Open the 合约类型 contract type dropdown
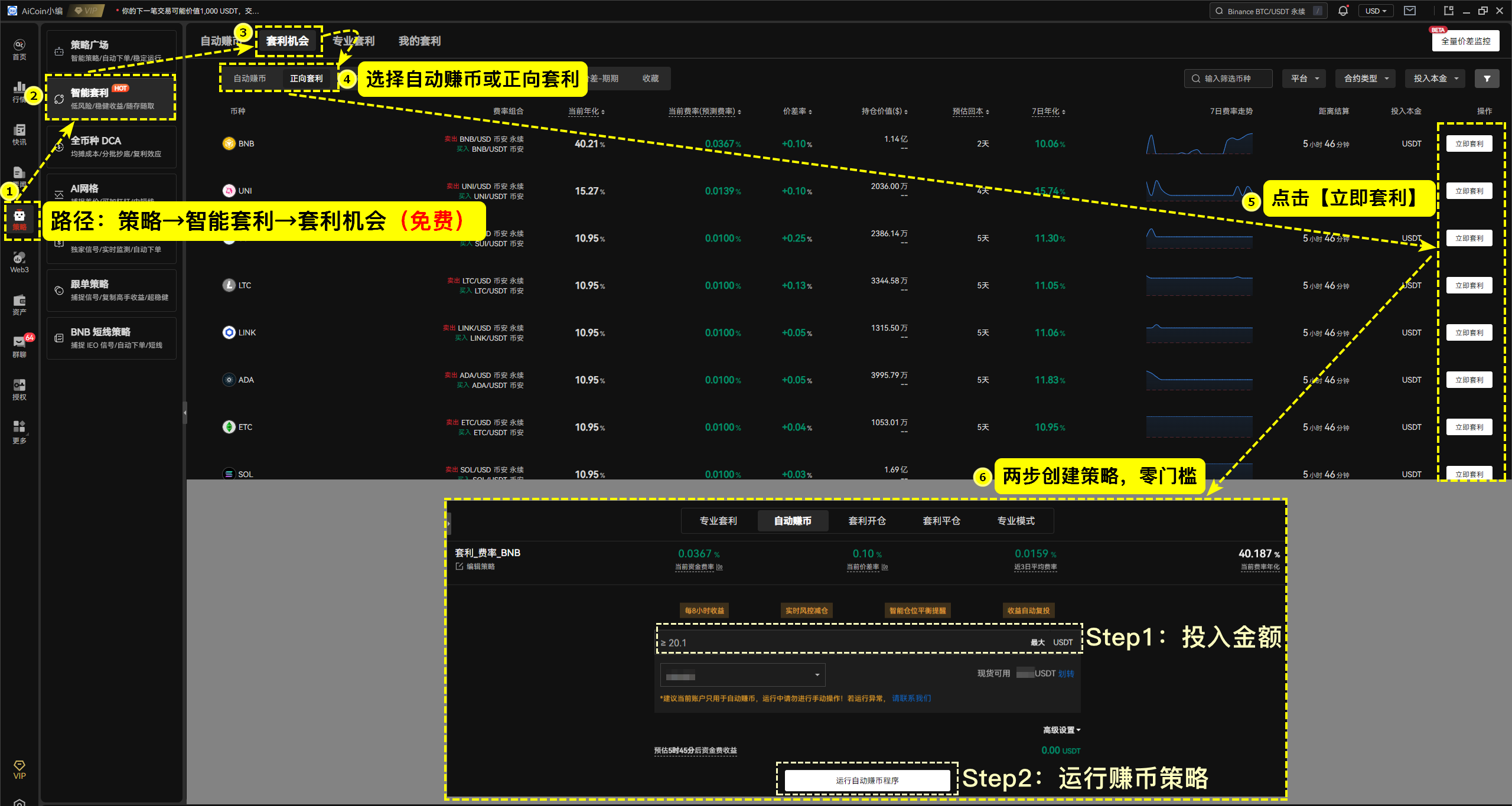Screen dimensions: 1512x806 click(1365, 79)
